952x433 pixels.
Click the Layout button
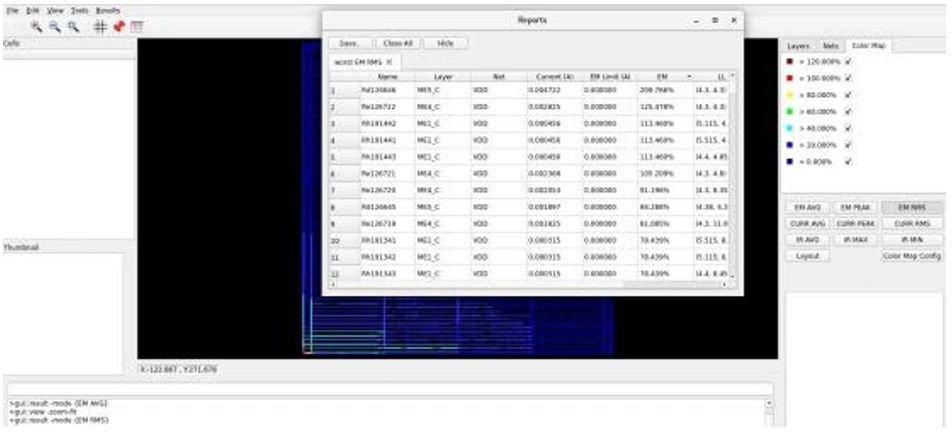coord(808,256)
